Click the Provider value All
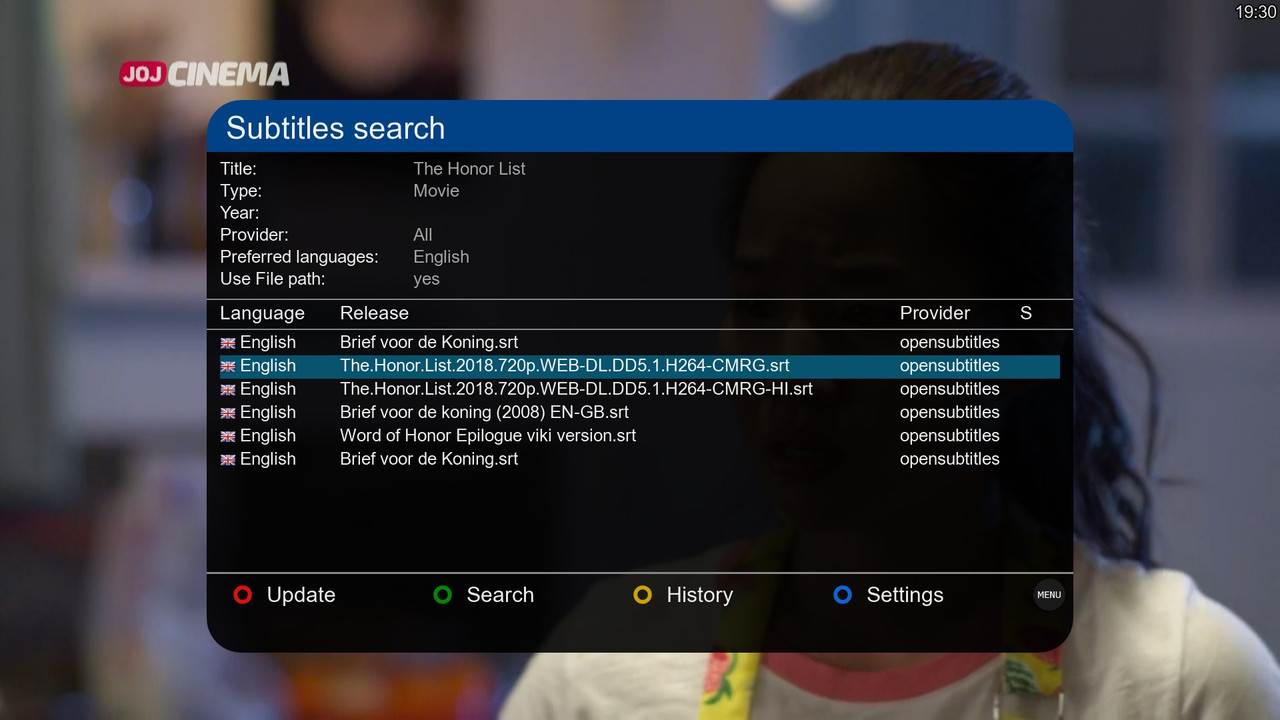This screenshot has height=720, width=1280. (x=423, y=235)
